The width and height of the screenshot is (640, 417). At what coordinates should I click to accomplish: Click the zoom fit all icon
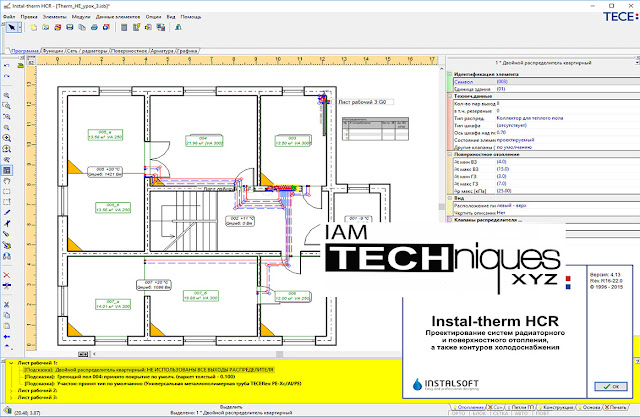(x=7, y=149)
